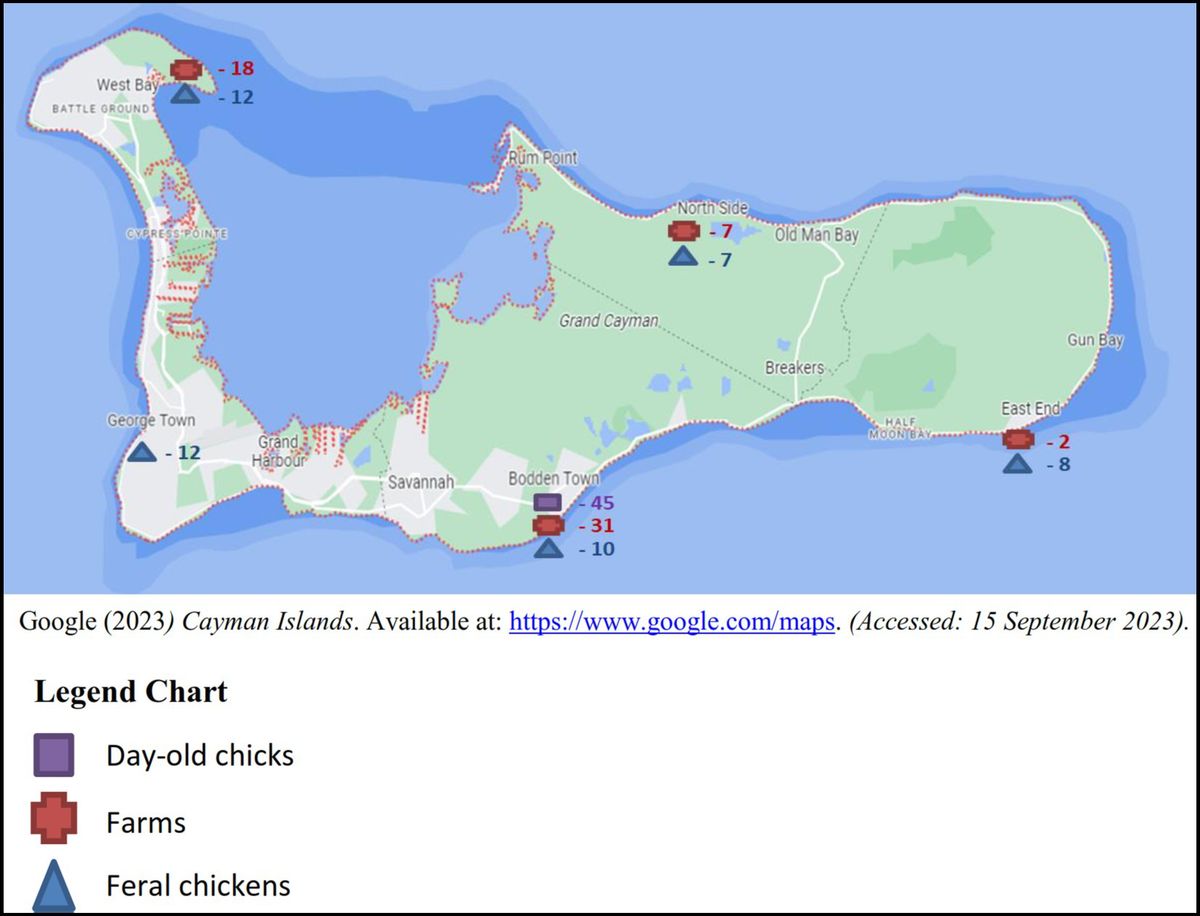1200x916 pixels.
Task: Click the Rum Point map label
Action: coord(543,158)
